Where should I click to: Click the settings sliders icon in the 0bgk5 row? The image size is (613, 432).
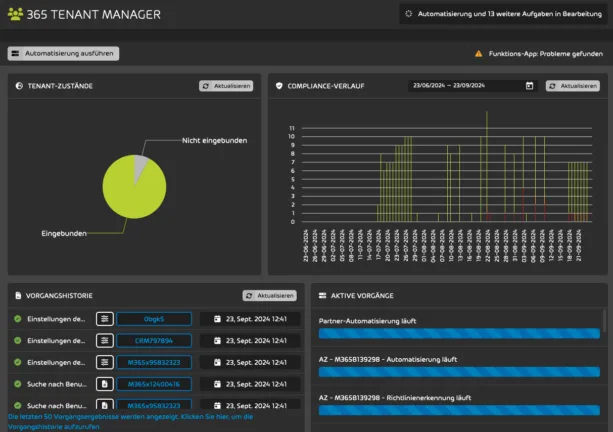point(104,319)
